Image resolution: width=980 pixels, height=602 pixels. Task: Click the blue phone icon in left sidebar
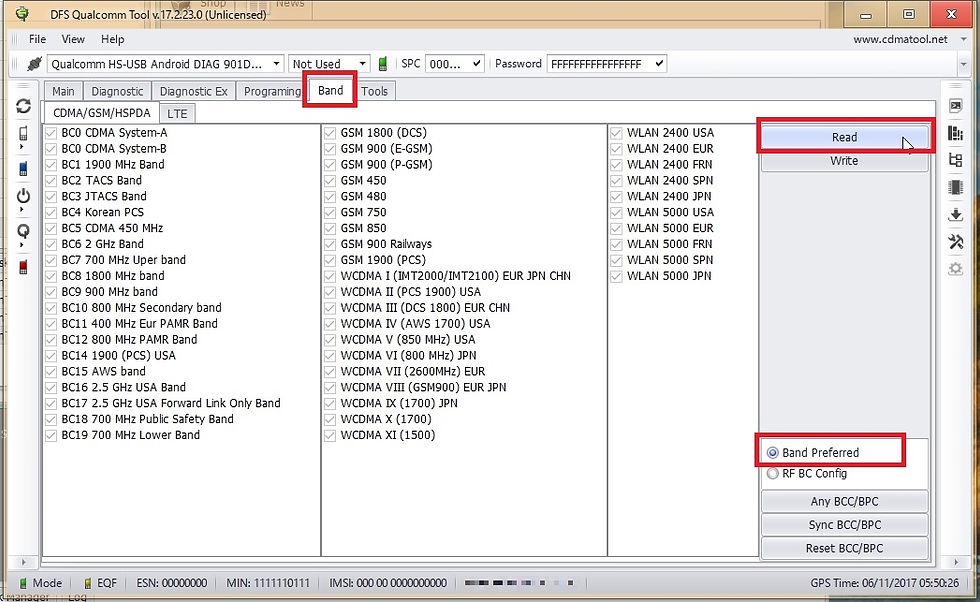(23, 169)
